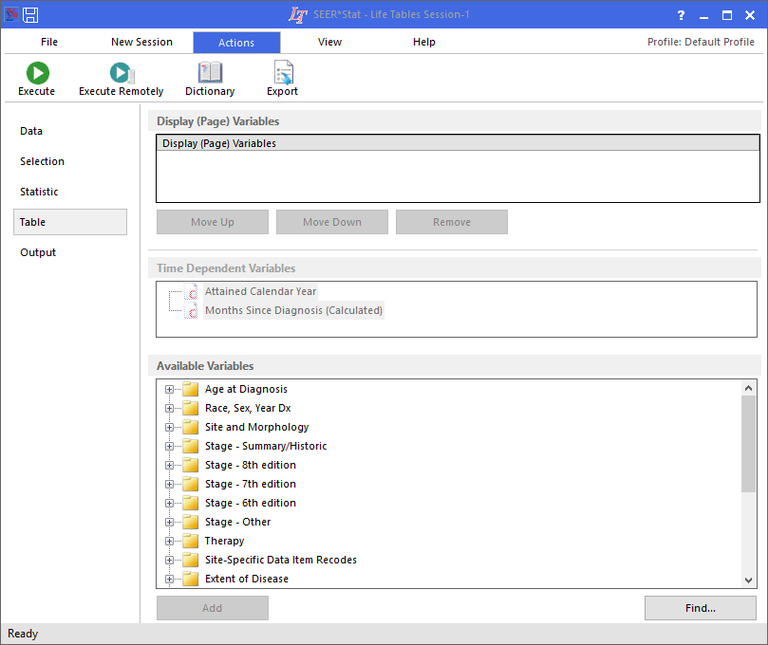Click the Execute Remotely icon
Image resolution: width=768 pixels, height=645 pixels.
tap(121, 73)
